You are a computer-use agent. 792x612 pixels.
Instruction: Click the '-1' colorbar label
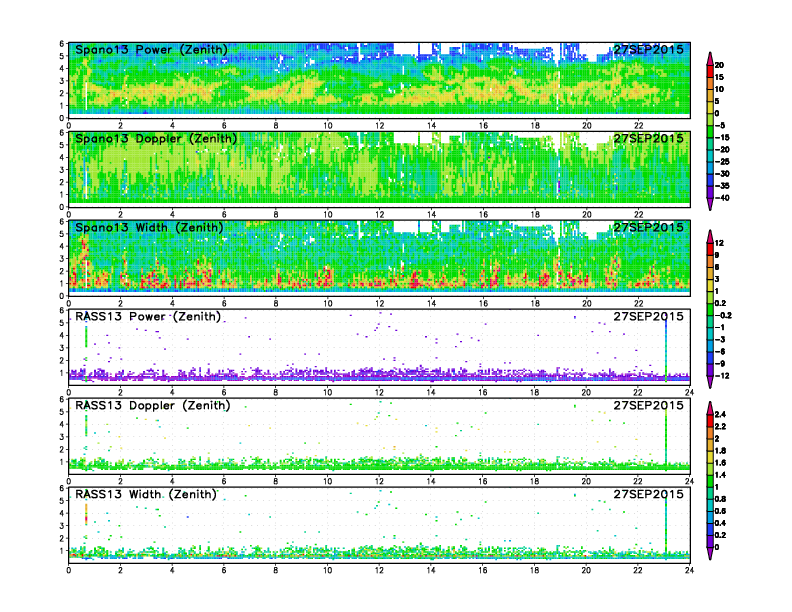point(720,328)
